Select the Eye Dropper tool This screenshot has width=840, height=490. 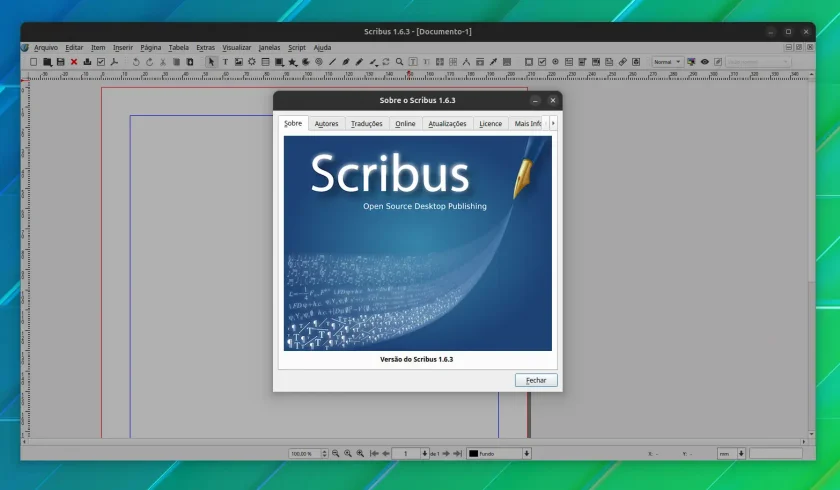click(x=493, y=62)
